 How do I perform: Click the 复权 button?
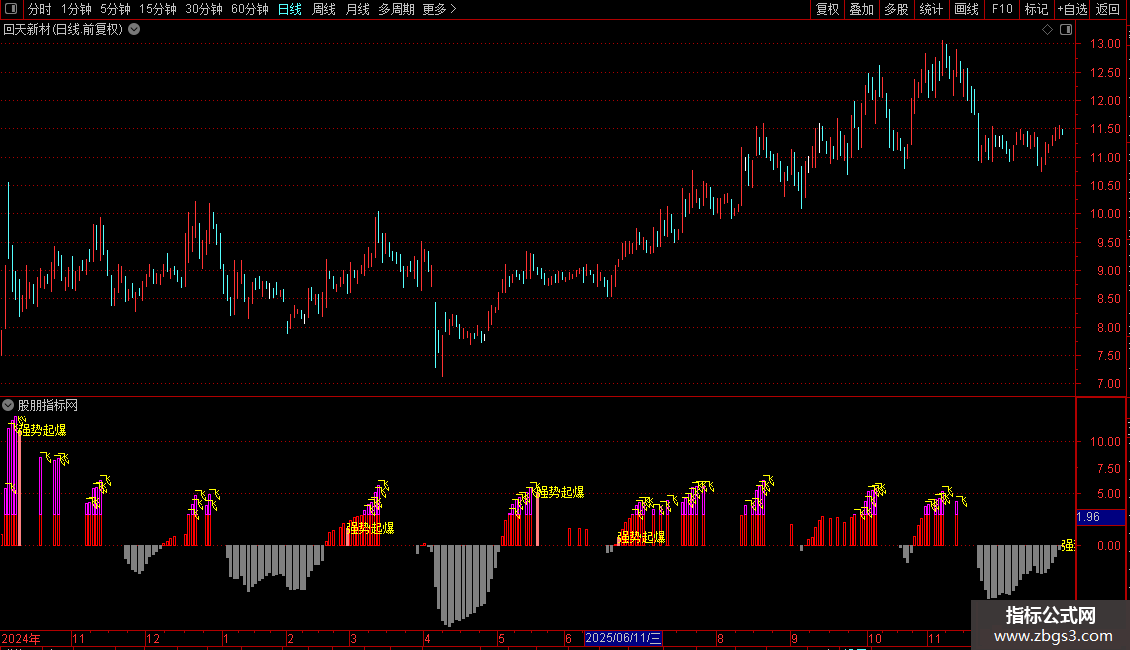(827, 9)
